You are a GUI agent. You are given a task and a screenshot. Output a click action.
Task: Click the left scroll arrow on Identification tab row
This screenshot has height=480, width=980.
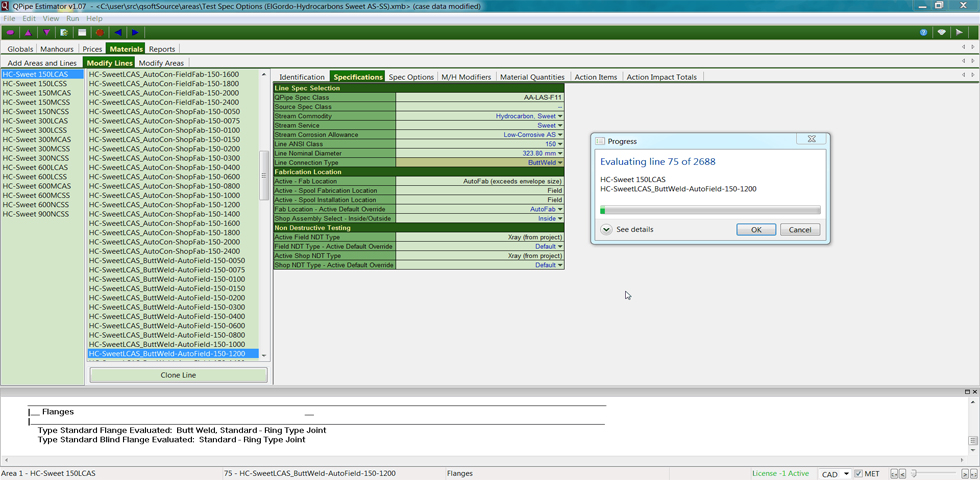click(x=963, y=76)
